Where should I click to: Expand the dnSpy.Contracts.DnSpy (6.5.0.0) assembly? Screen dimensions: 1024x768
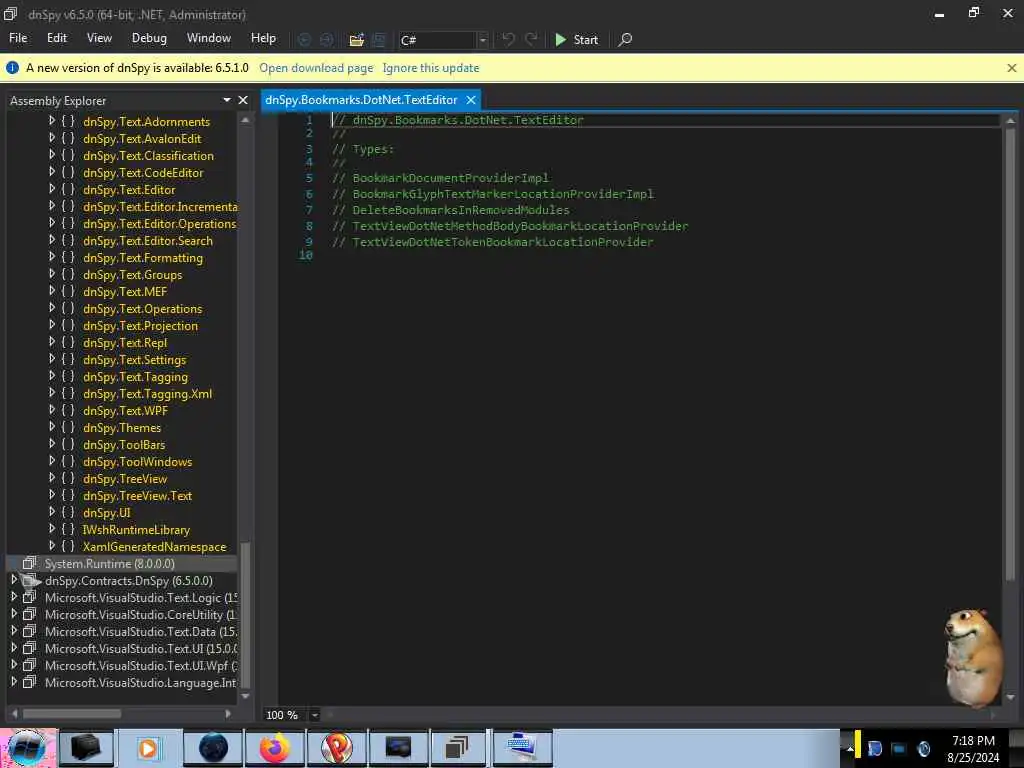[14, 579]
